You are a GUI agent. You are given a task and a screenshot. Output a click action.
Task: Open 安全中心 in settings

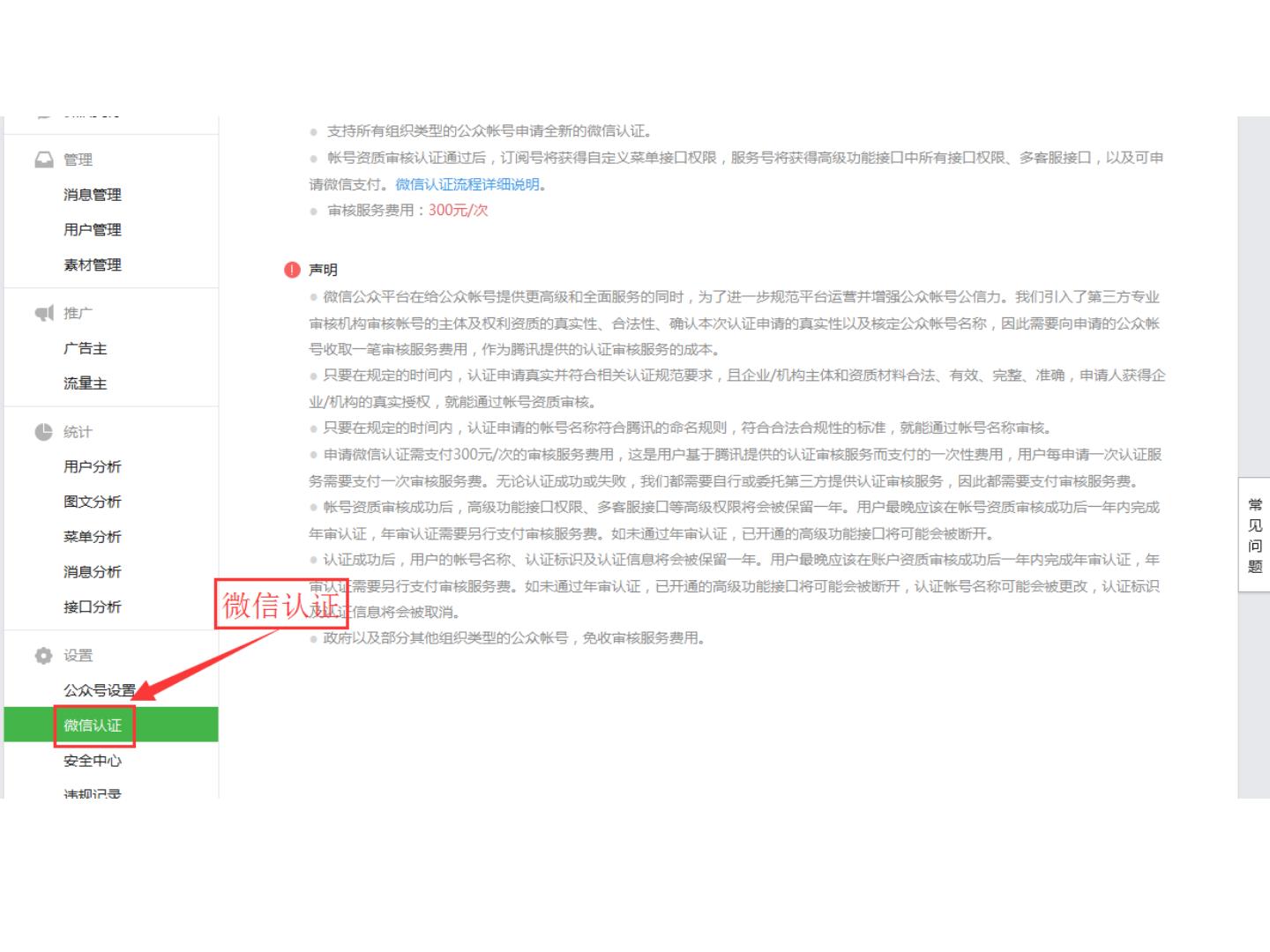(93, 761)
